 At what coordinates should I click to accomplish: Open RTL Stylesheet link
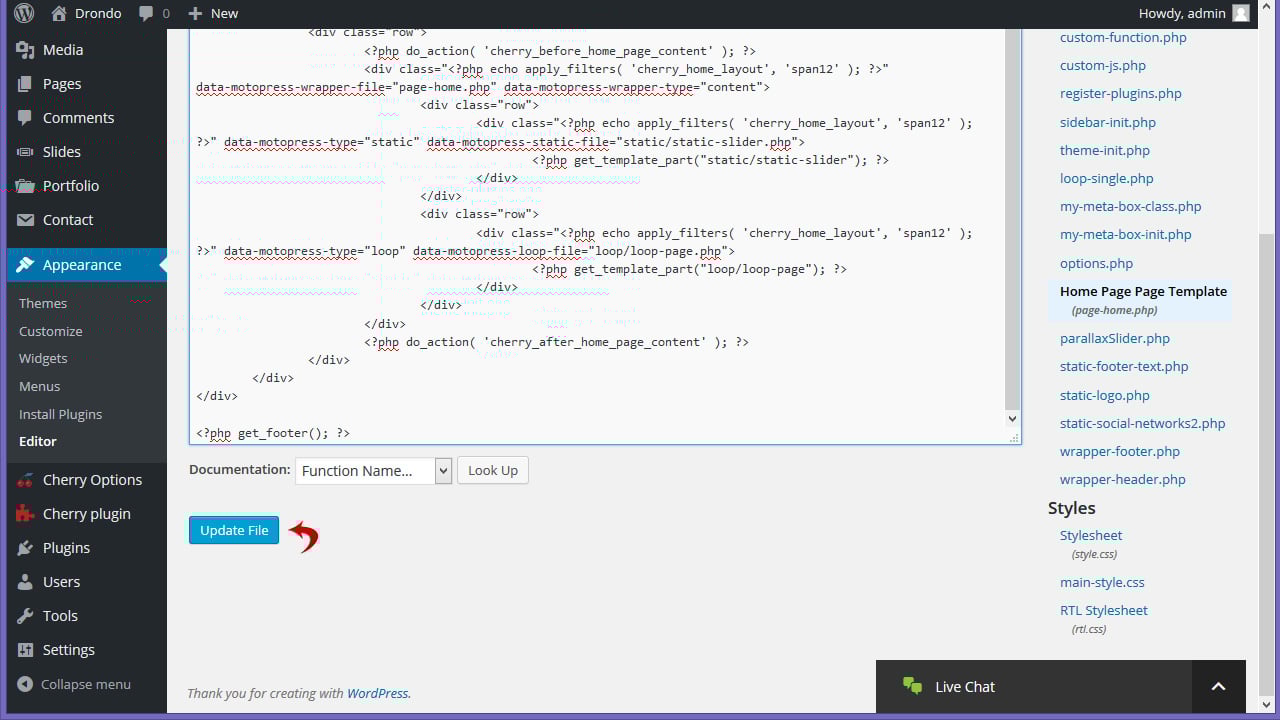coord(1104,610)
